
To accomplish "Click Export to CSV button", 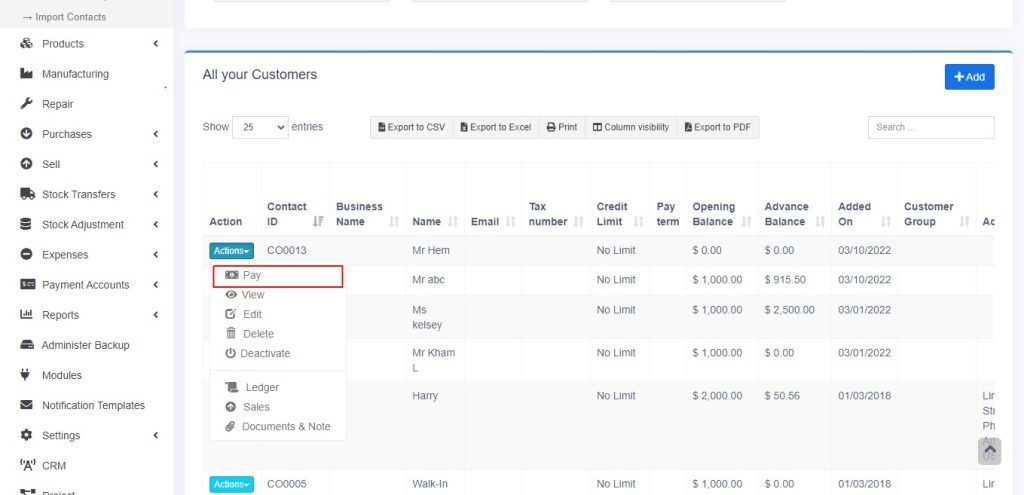I will (411, 127).
